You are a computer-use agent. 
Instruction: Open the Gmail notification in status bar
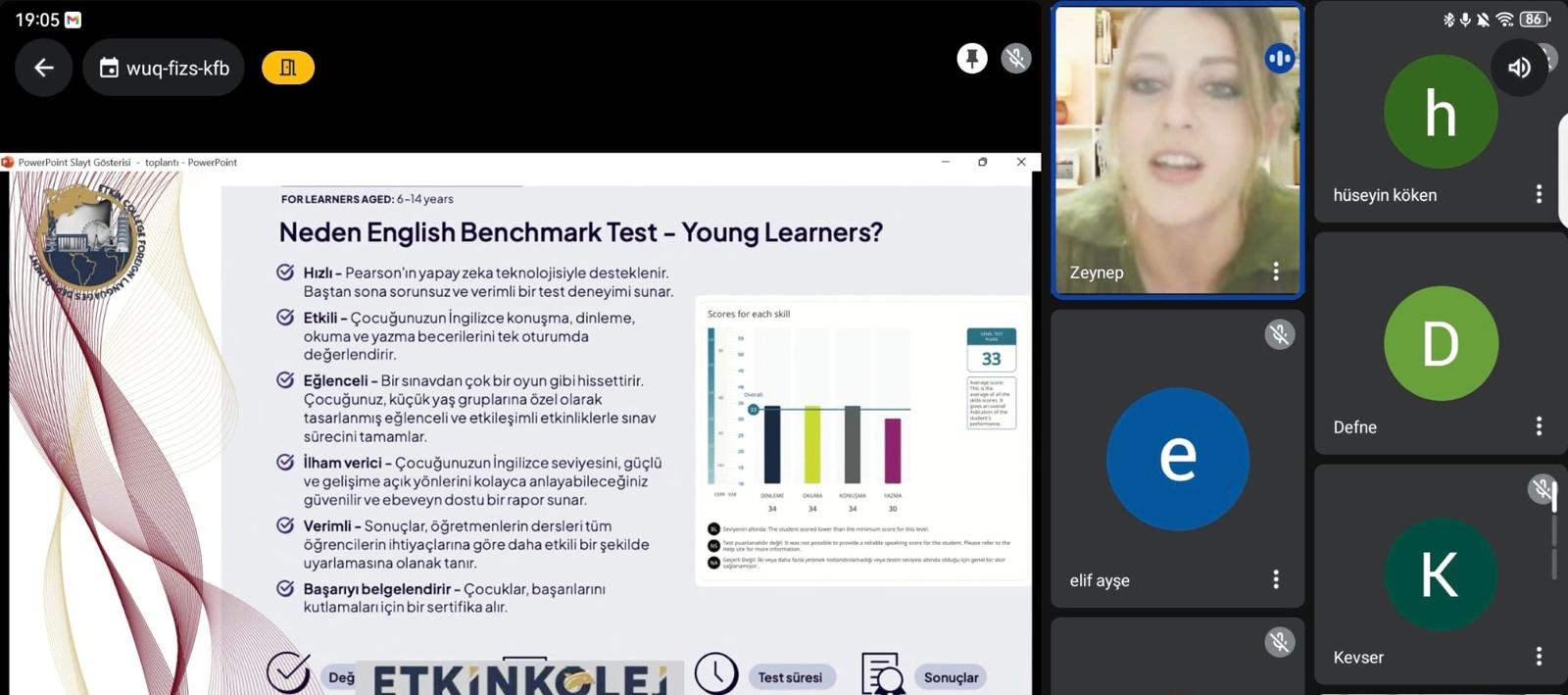coord(73,20)
